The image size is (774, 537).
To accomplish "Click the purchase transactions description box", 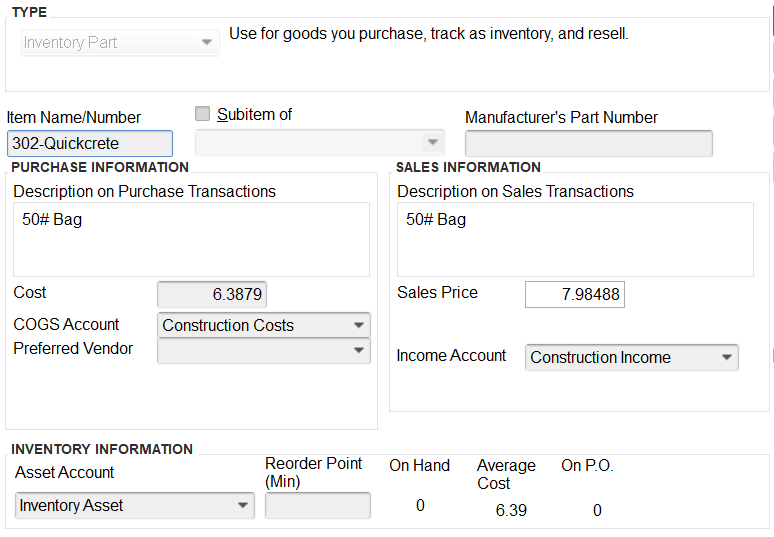I will click(191, 239).
